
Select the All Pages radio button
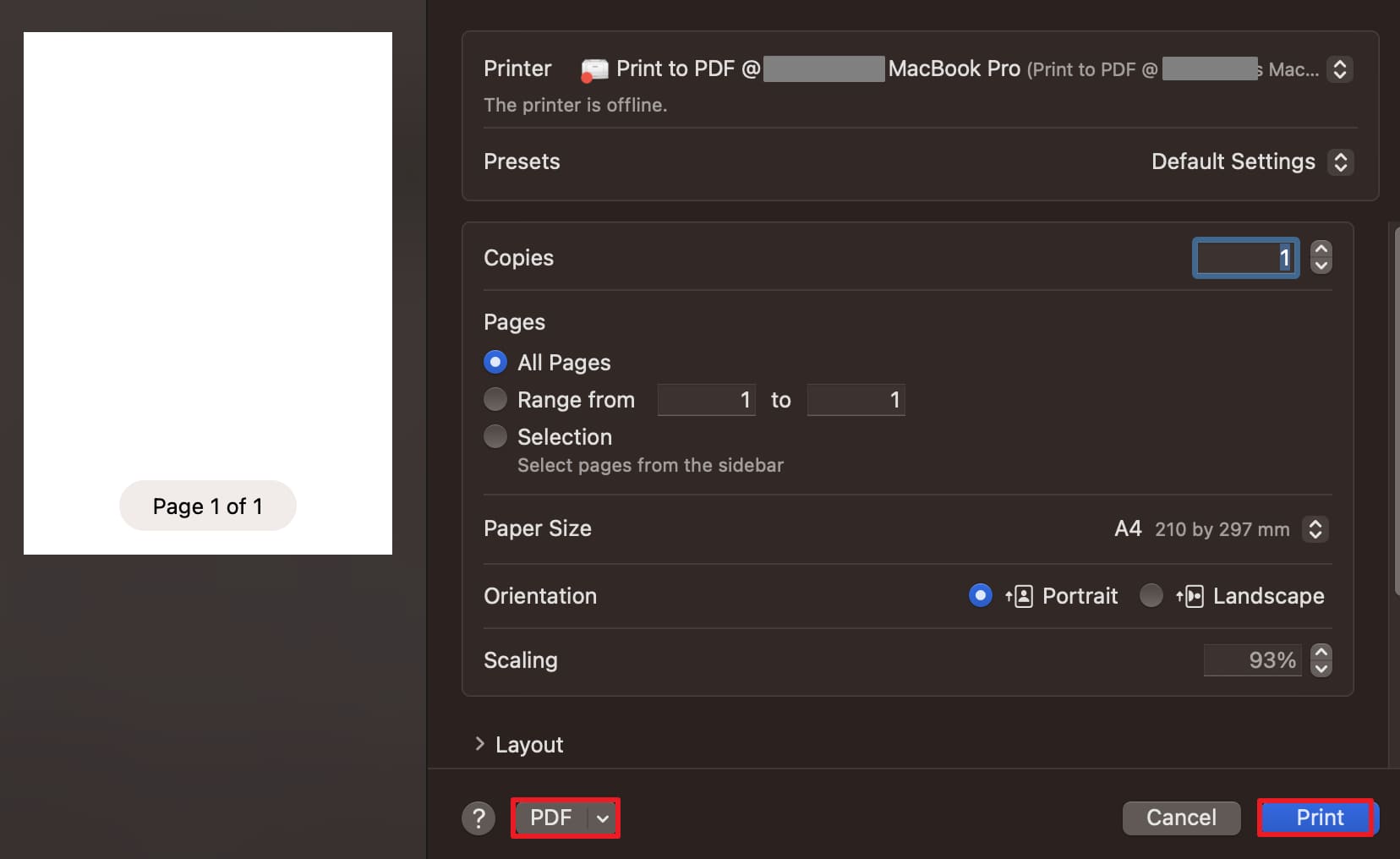pos(495,362)
